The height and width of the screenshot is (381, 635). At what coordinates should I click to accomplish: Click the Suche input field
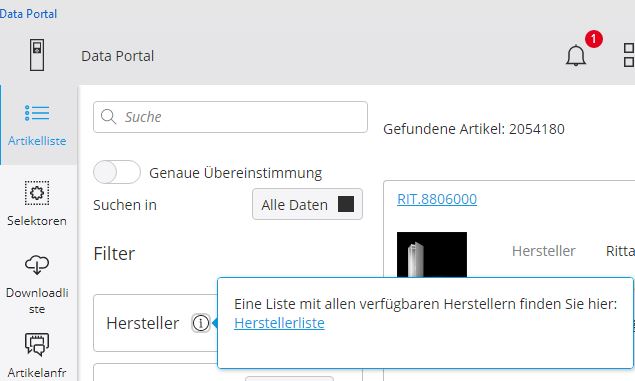(x=230, y=117)
